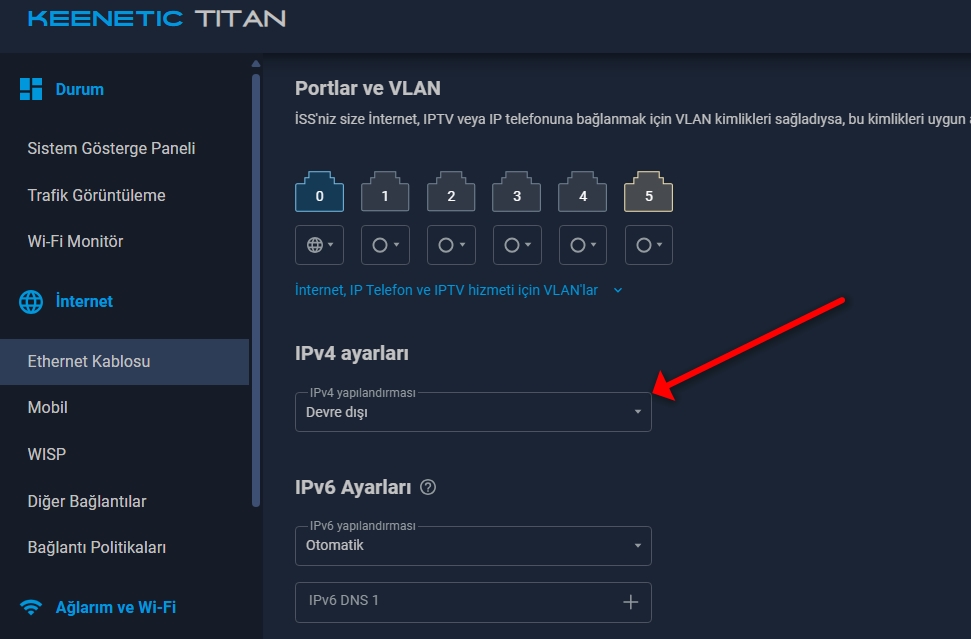The image size is (971, 639).
Task: Open port 1 role dropdown
Action: pyautogui.click(x=385, y=245)
